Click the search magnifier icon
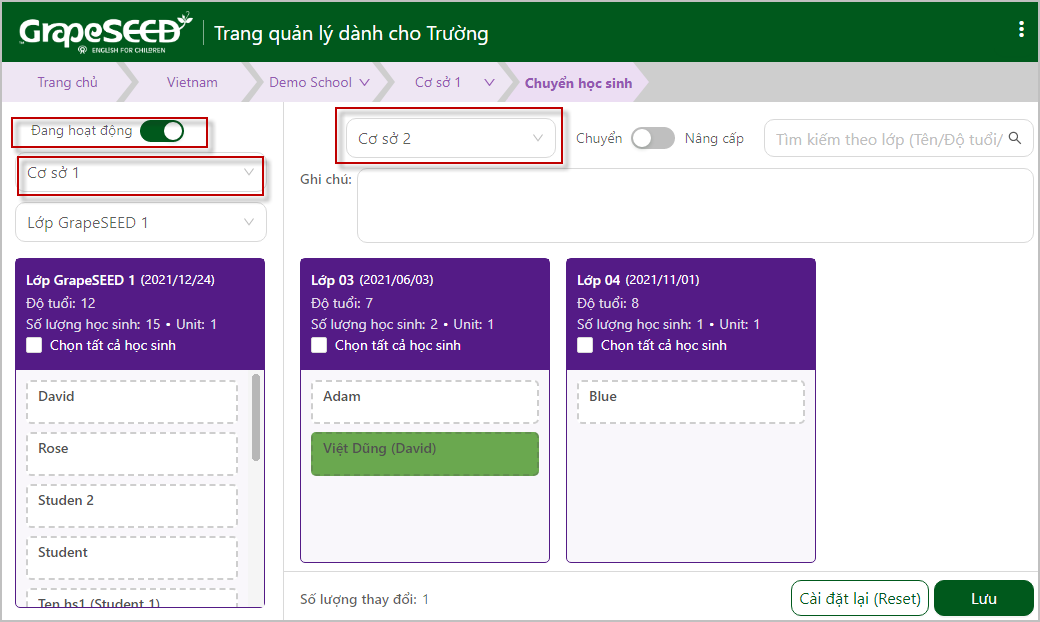Screen dimensions: 1040x622 coord(1015,138)
